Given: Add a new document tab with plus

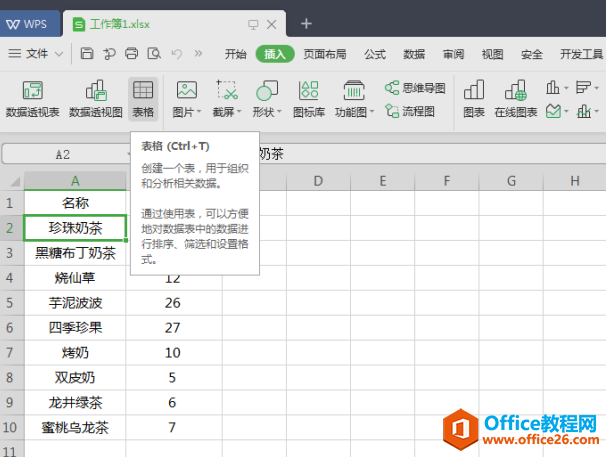Looking at the screenshot, I should (x=306, y=24).
